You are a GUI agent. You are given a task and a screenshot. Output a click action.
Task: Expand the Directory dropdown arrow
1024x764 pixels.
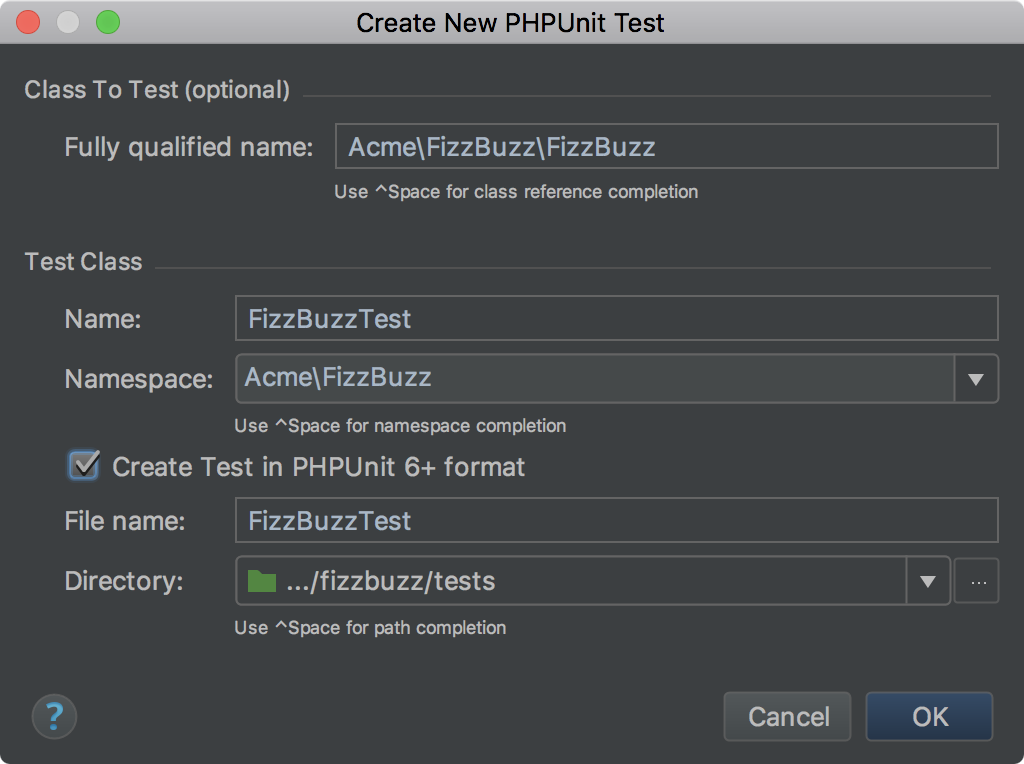click(928, 581)
